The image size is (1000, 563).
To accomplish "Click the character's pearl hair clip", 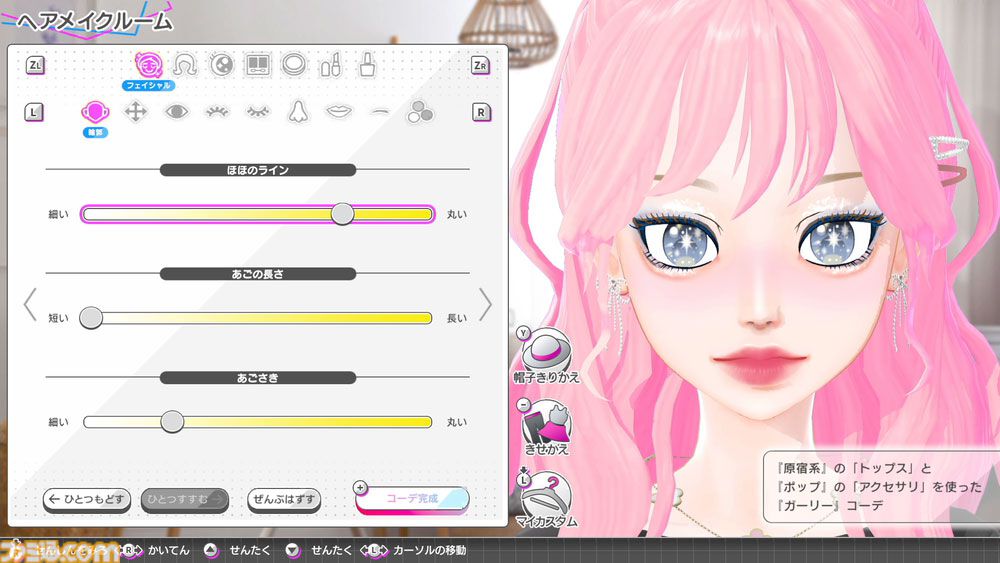I will pos(948,148).
